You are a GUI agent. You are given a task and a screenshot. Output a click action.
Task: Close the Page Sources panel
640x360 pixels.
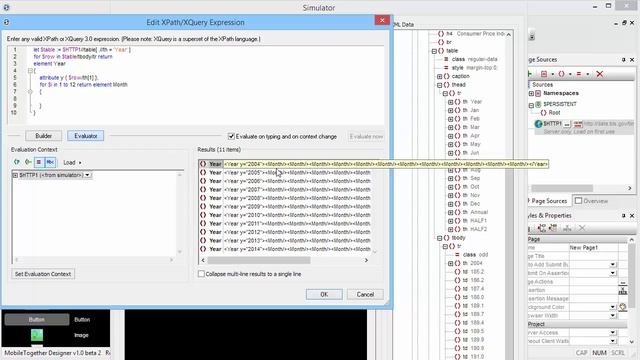click(632, 60)
